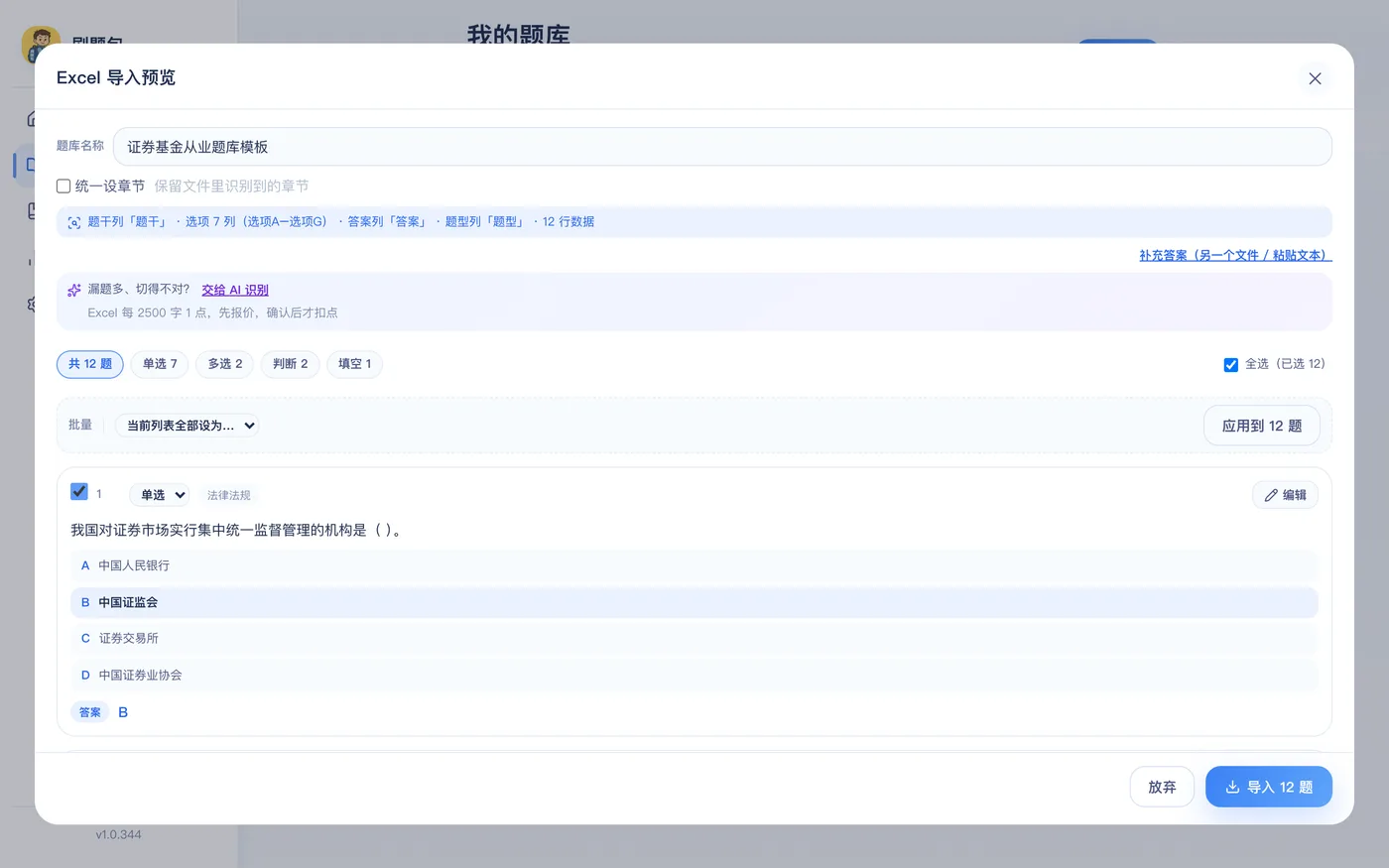Click the scan icon before 题干列

(74, 222)
